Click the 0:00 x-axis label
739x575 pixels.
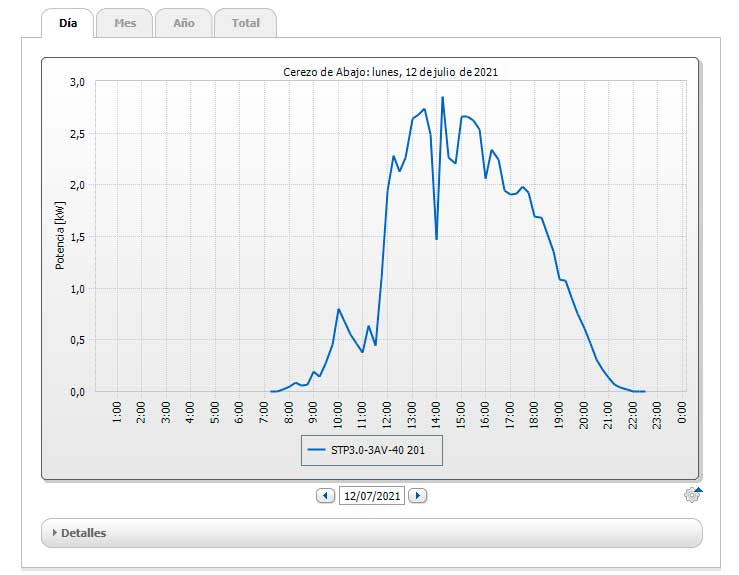point(682,412)
